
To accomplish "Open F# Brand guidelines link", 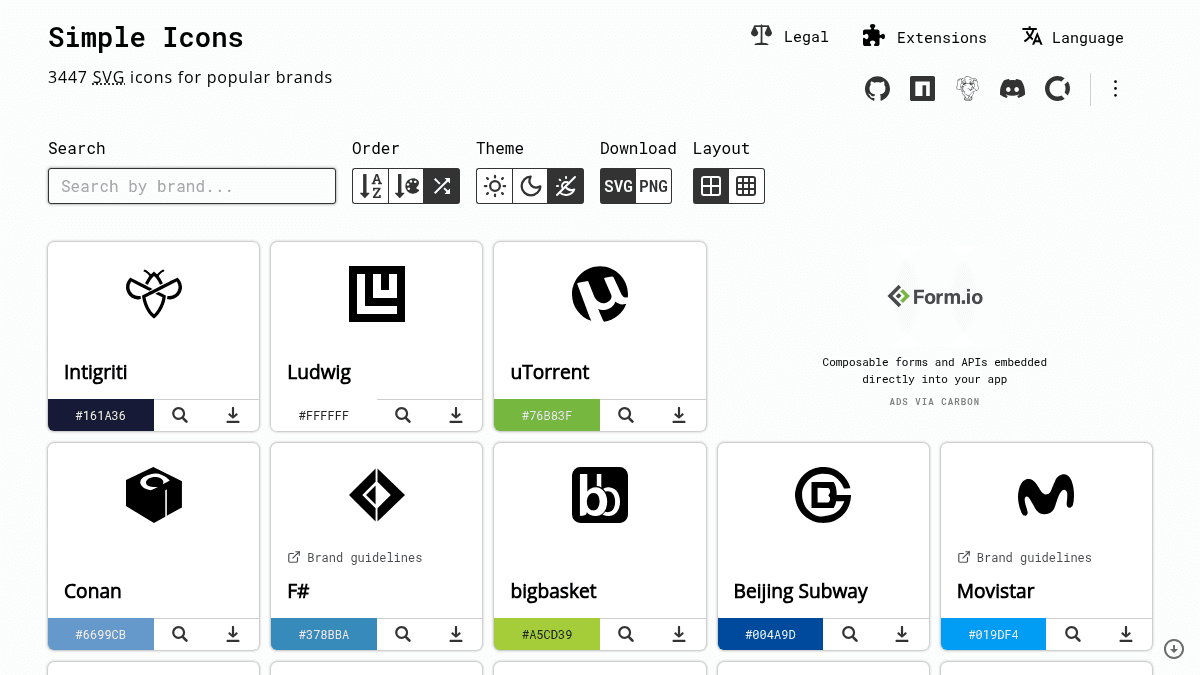I will [355, 558].
